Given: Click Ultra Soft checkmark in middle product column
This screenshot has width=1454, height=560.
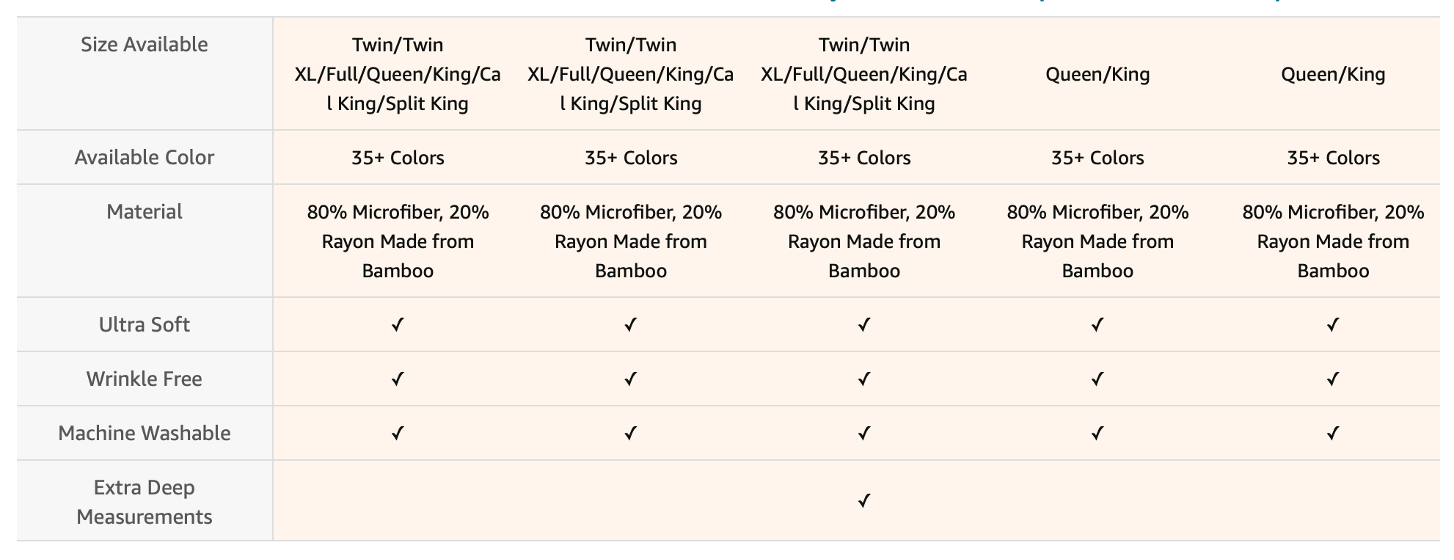Looking at the screenshot, I should (x=864, y=325).
